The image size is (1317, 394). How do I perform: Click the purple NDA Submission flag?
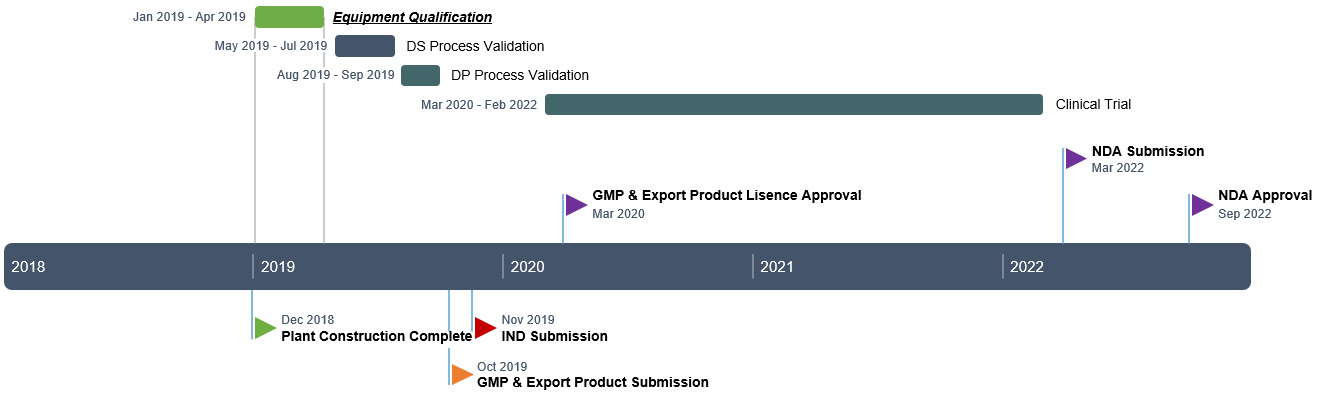click(1075, 158)
